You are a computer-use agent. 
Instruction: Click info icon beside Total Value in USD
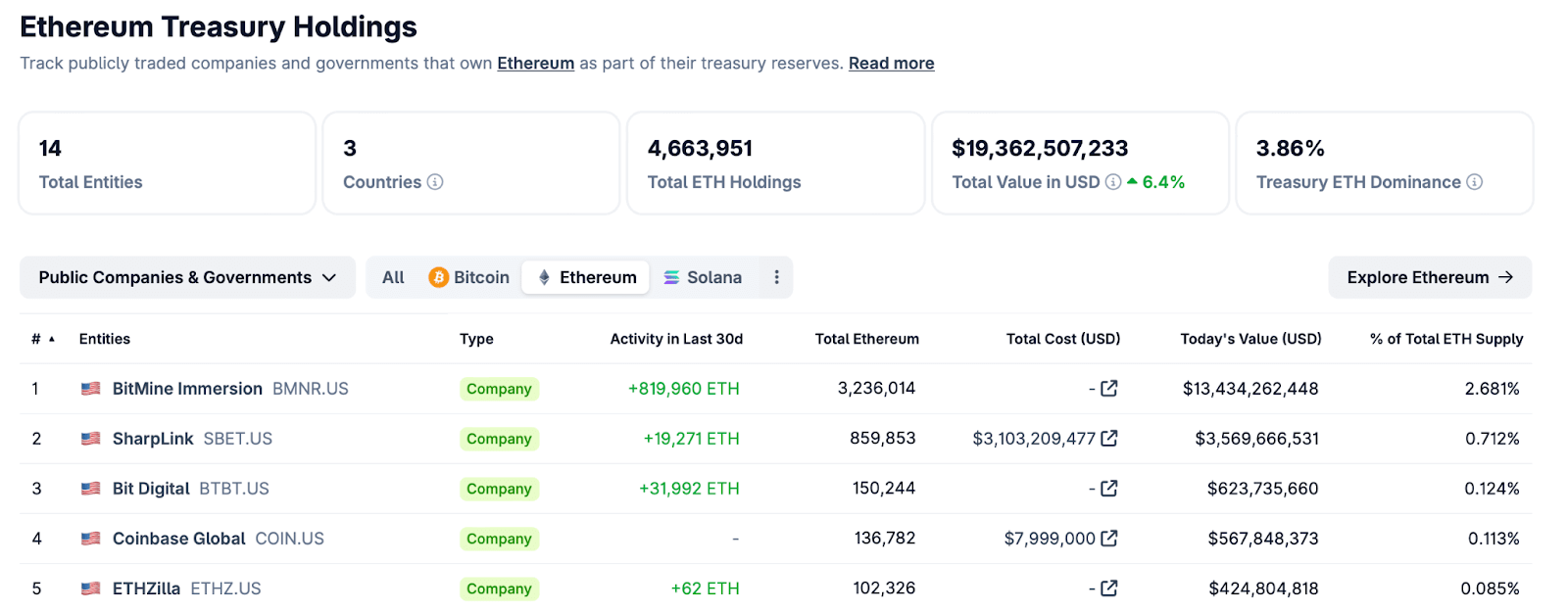point(1113,182)
